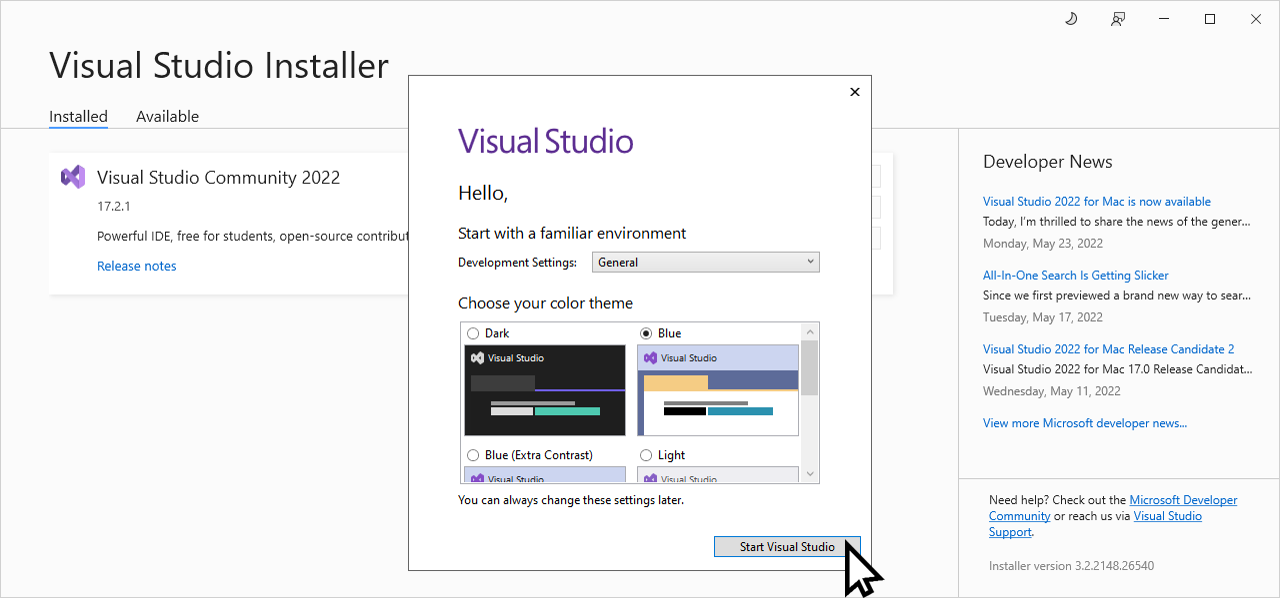Image resolution: width=1280 pixels, height=598 pixels.
Task: Maximize the Visual Studio Installer window
Action: click(x=1210, y=19)
